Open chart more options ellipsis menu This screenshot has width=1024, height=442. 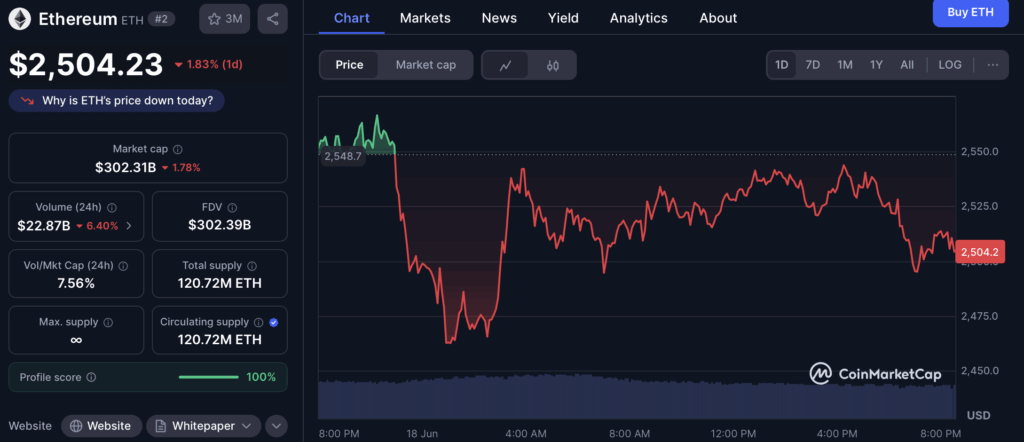coord(992,65)
